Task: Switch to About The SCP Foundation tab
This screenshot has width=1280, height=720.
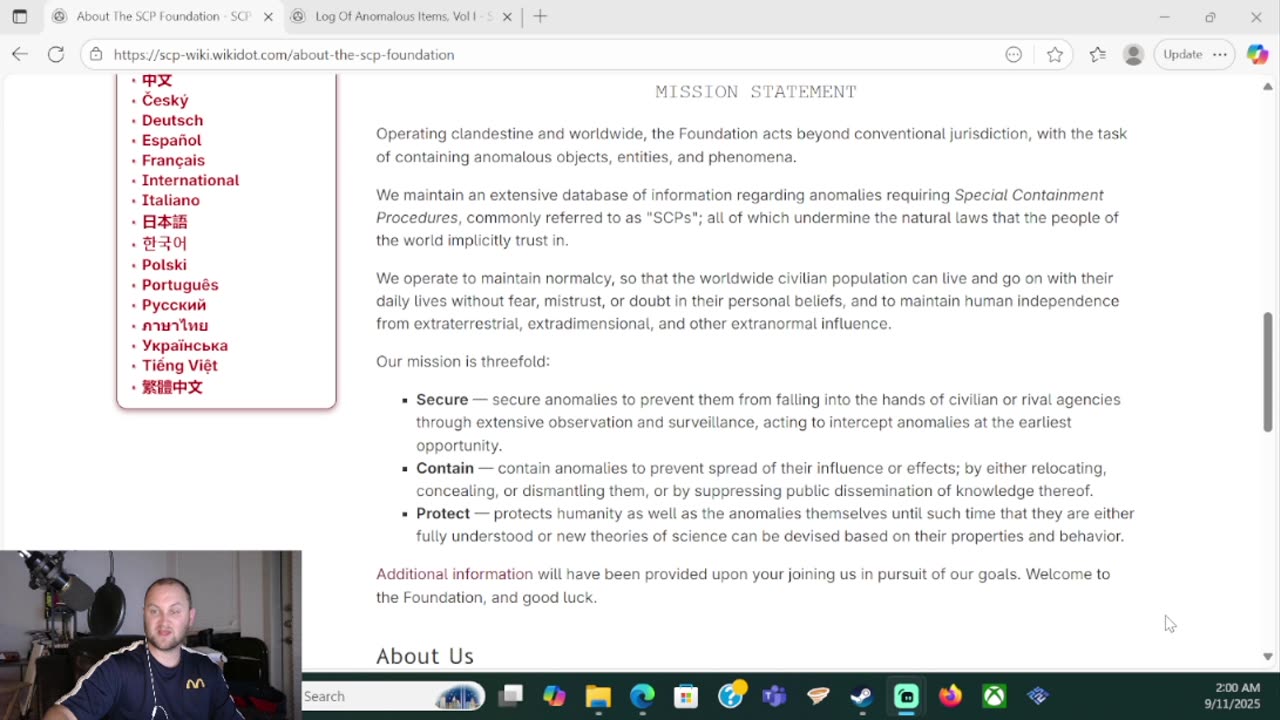Action: pyautogui.click(x=163, y=17)
